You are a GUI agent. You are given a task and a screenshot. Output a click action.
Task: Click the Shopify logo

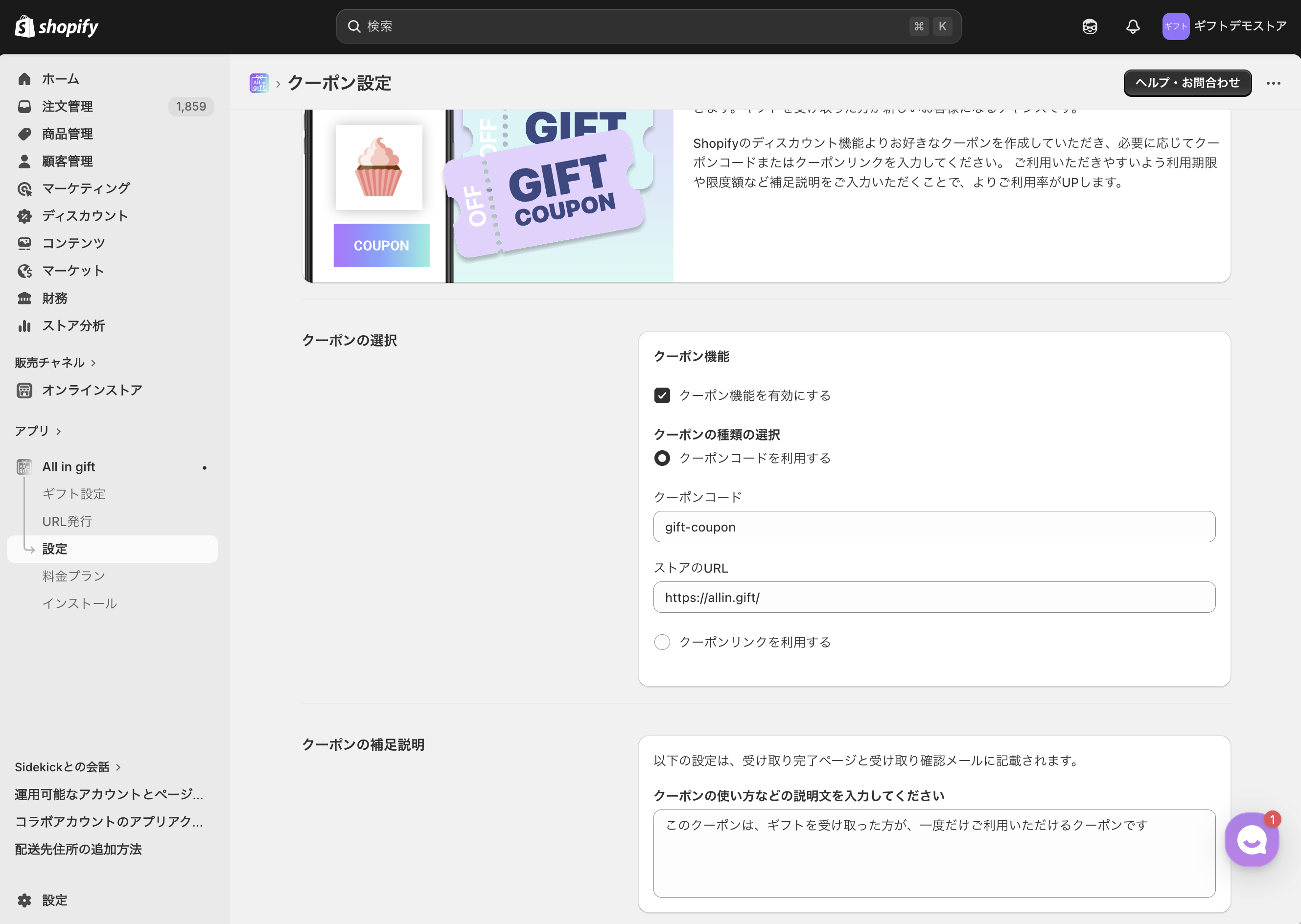click(x=56, y=26)
